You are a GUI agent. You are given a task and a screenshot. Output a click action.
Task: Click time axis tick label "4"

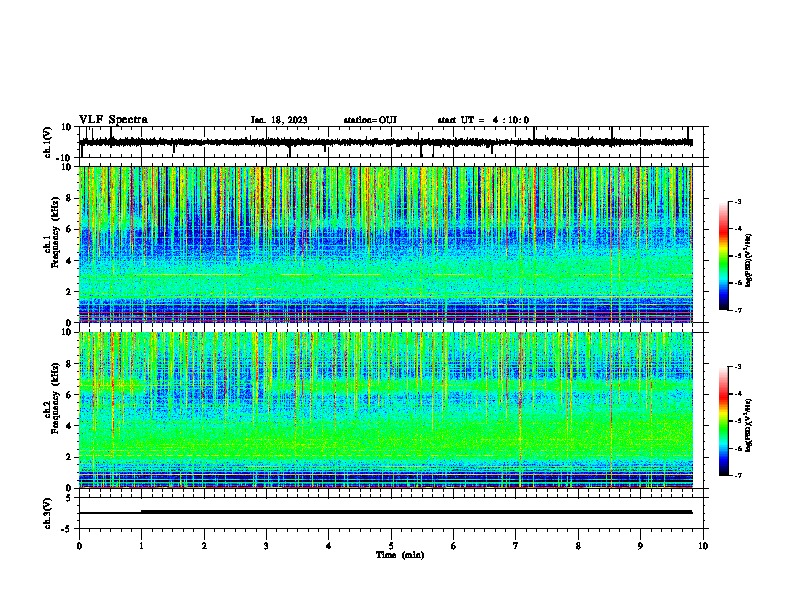pos(329,546)
